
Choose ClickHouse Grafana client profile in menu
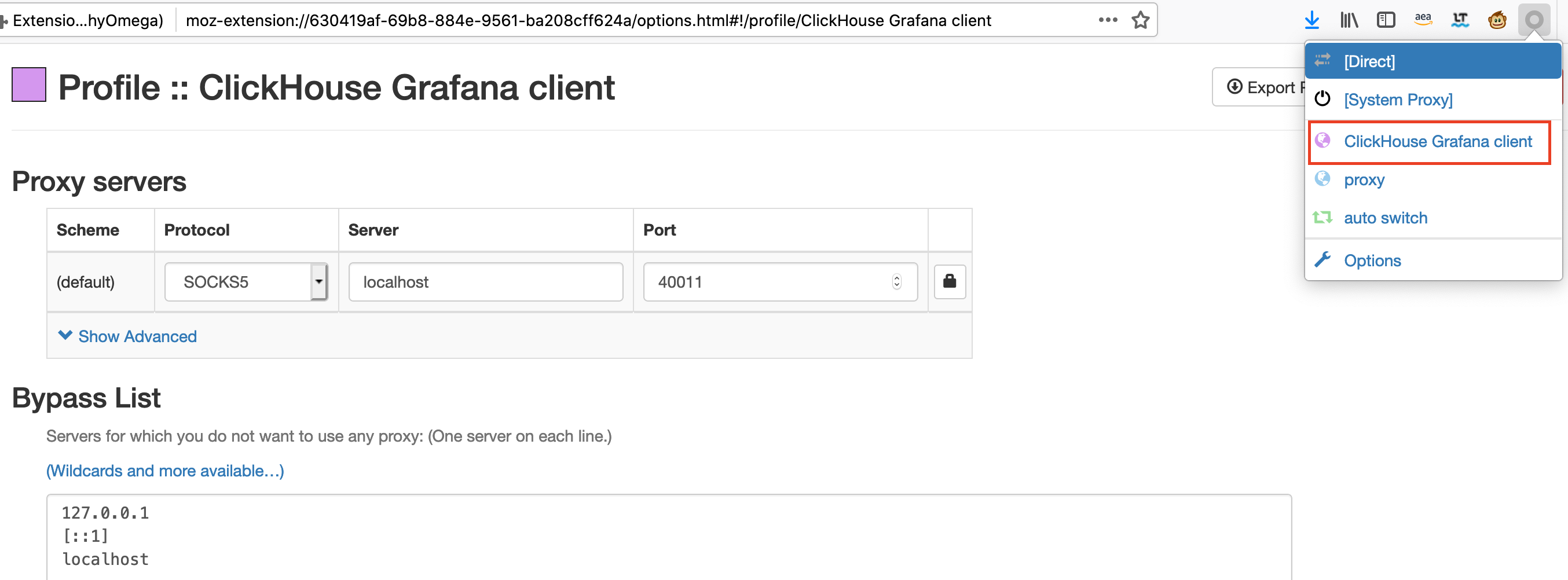point(1429,141)
